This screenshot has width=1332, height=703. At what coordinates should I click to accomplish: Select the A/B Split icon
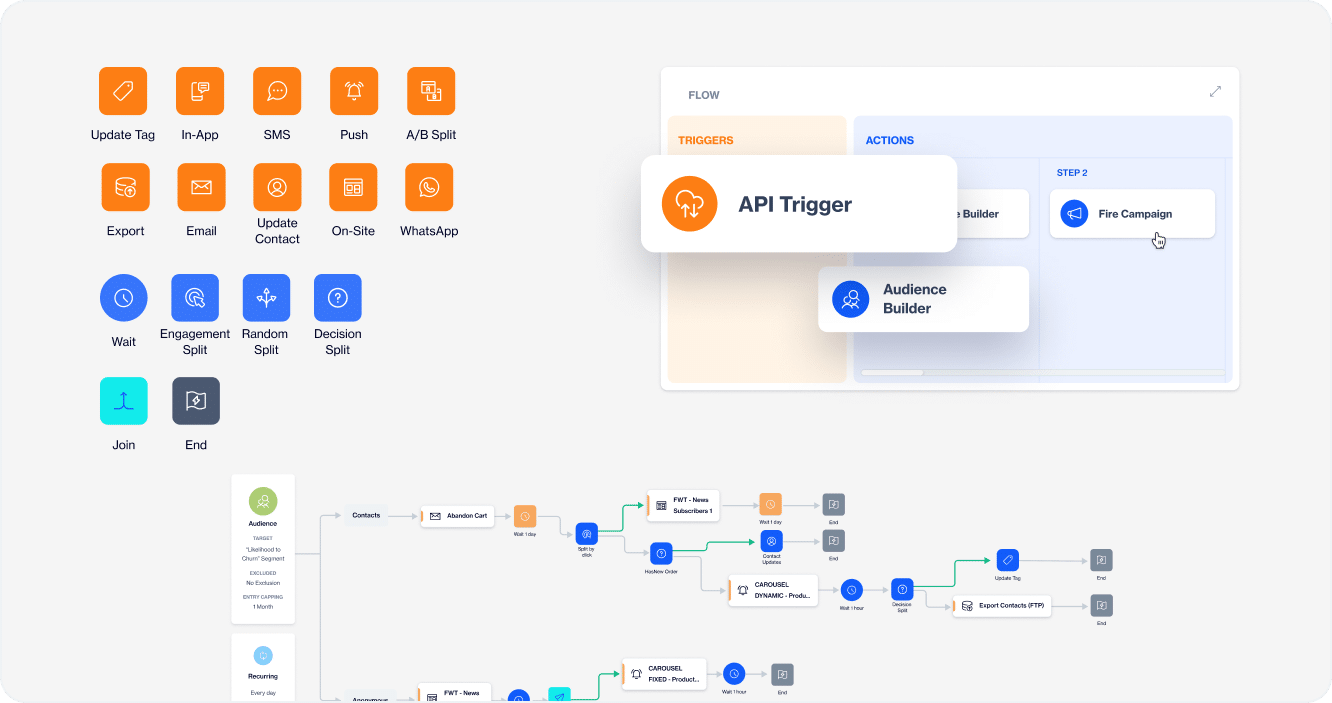tap(431, 90)
